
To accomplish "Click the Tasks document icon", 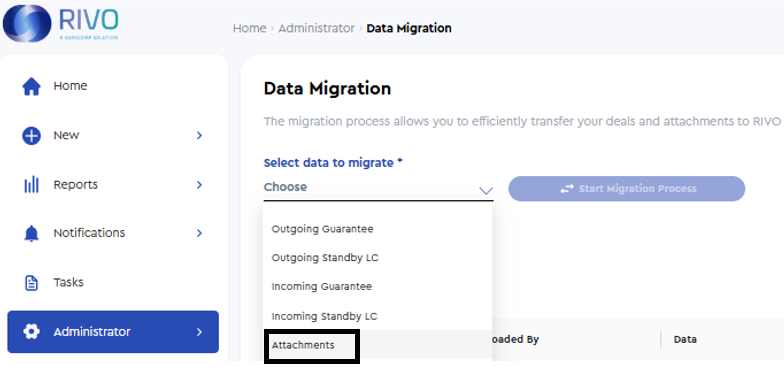I will click(x=32, y=283).
